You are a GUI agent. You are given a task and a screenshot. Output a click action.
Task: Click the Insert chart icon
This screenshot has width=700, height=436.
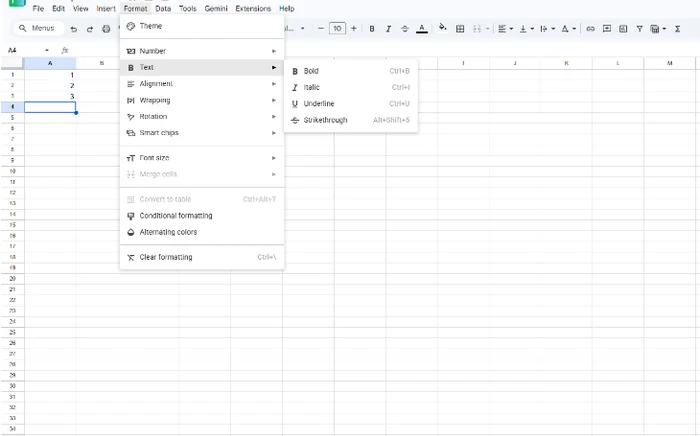[623, 29]
